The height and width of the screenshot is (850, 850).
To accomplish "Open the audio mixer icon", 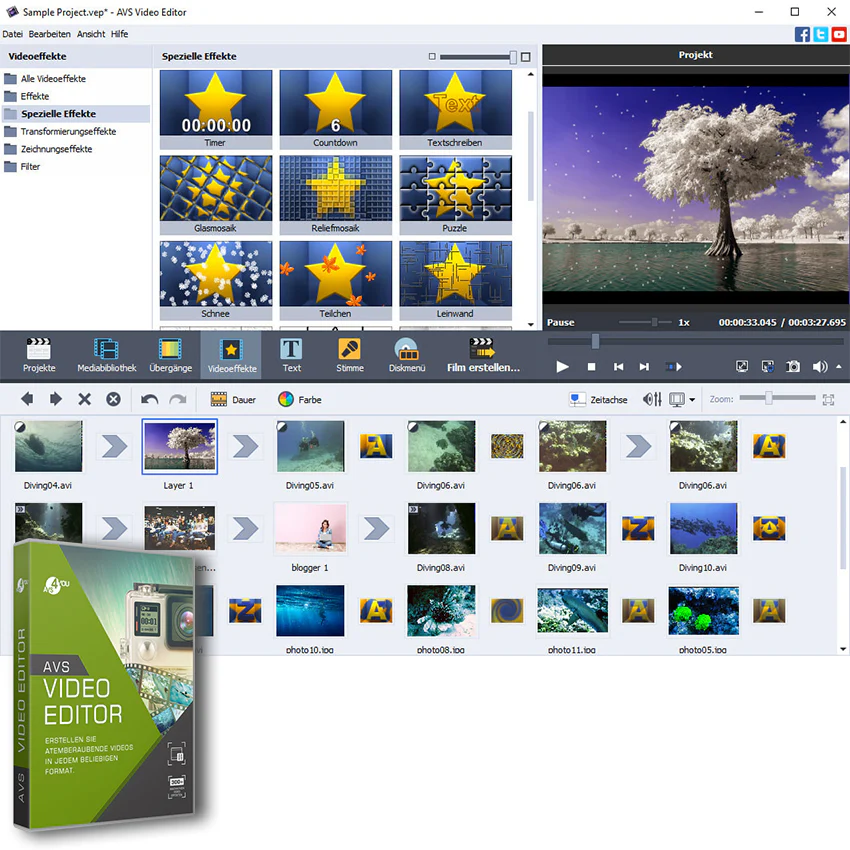I will tap(652, 400).
